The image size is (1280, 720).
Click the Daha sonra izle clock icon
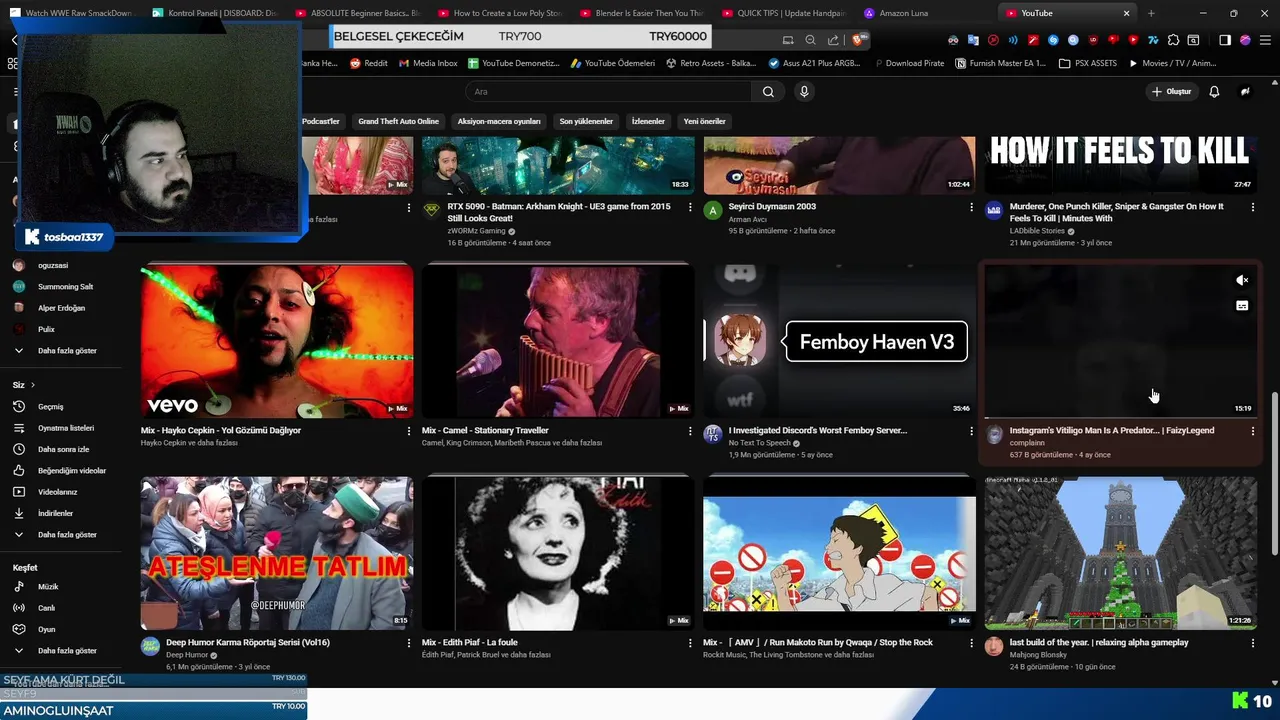coord(18,449)
